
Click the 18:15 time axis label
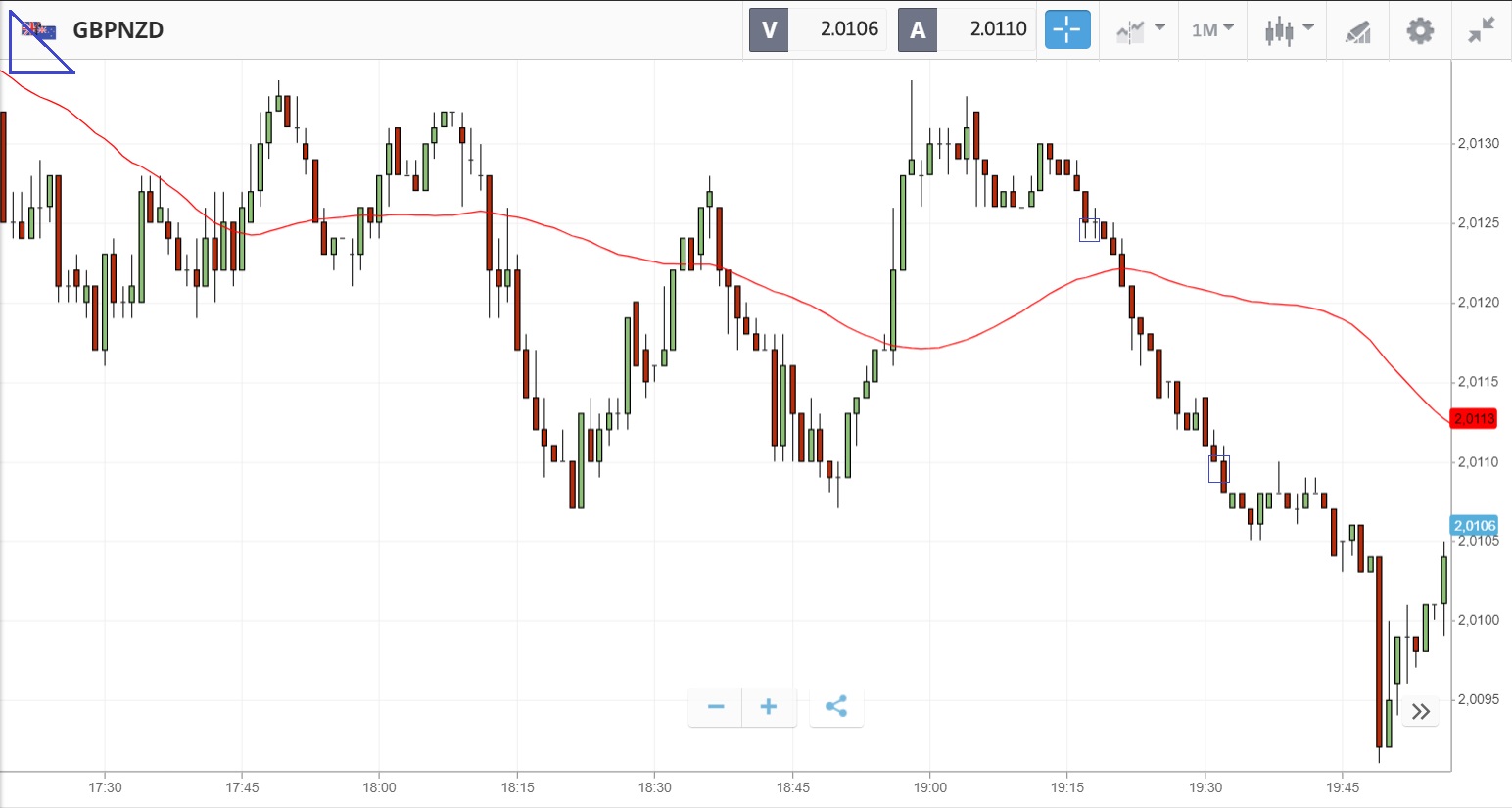coord(518,787)
